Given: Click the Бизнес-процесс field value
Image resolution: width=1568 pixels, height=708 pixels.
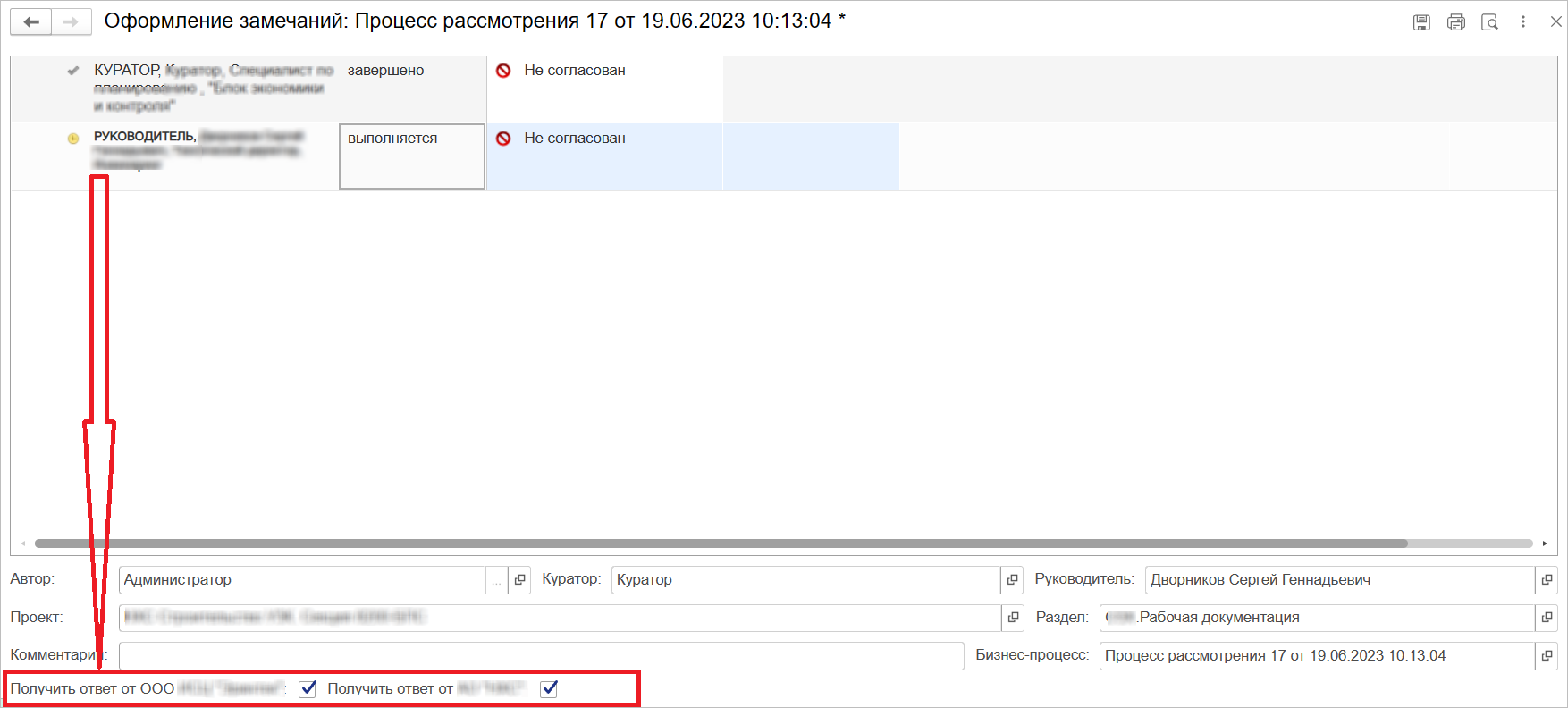Looking at the screenshot, I should click(1317, 656).
